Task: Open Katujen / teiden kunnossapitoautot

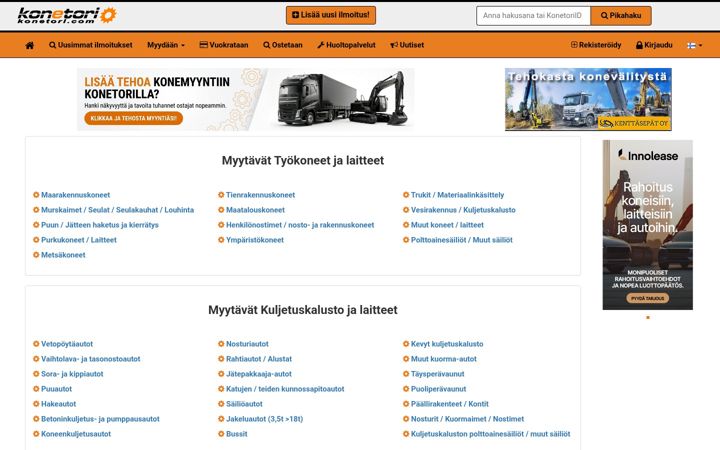Action: coord(285,389)
